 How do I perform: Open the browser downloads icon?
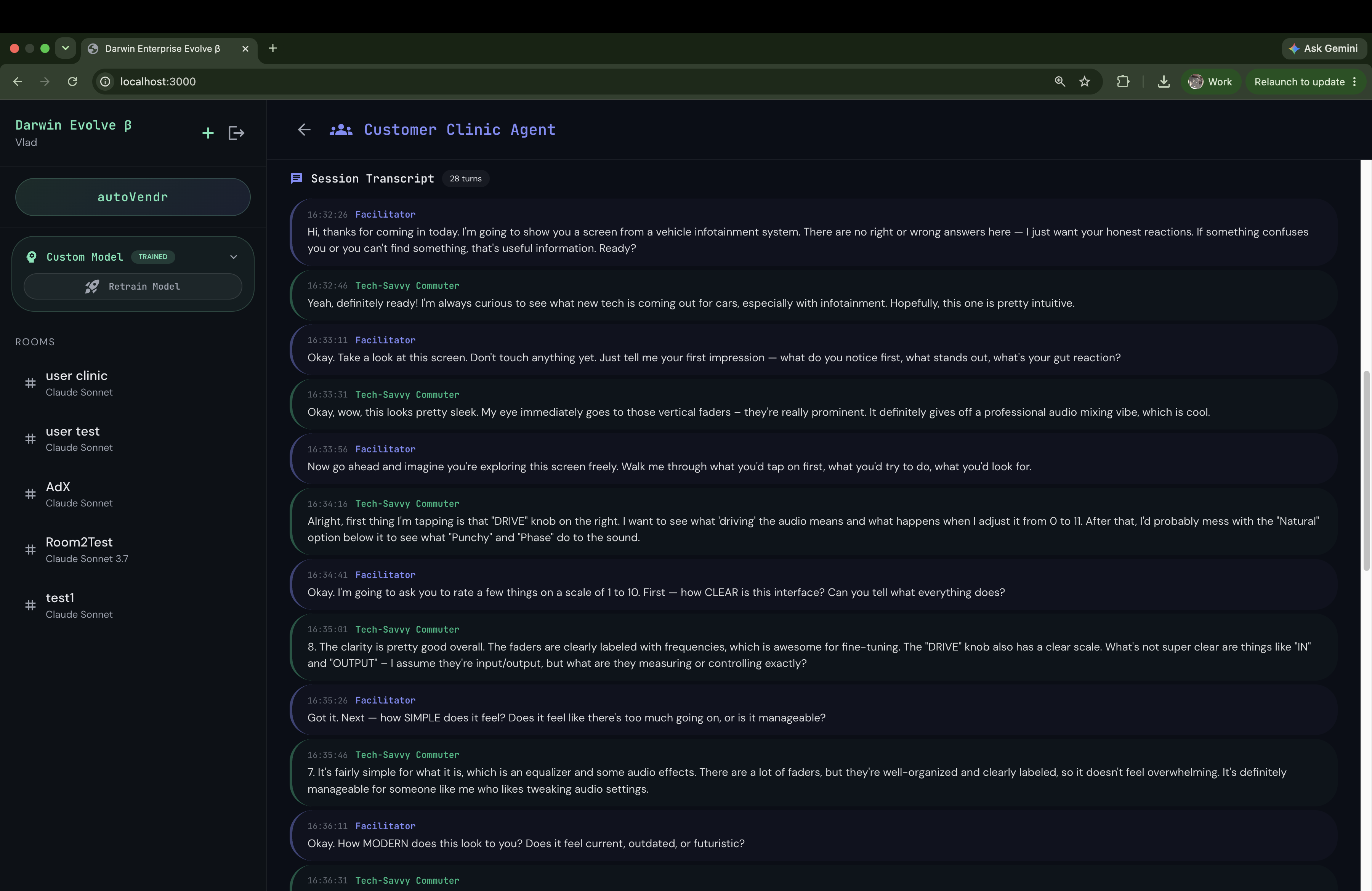[x=1163, y=82]
